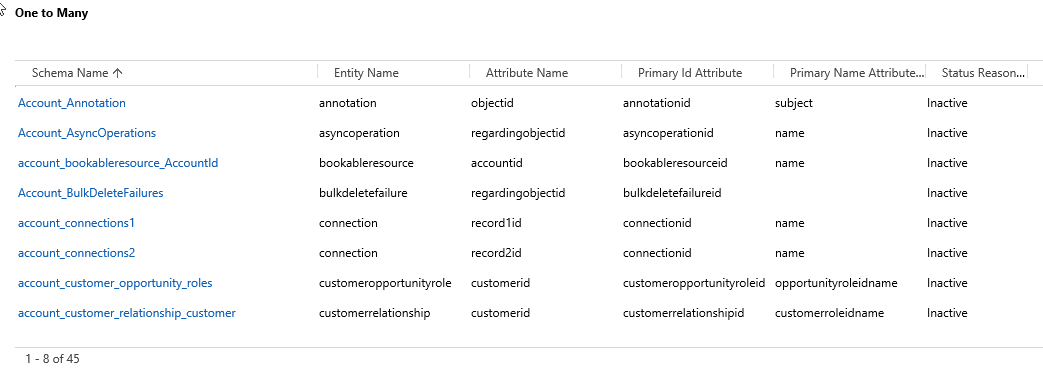Click the Primary Name Attribute column header
Image resolution: width=1043 pixels, height=376 pixels.
[857, 73]
